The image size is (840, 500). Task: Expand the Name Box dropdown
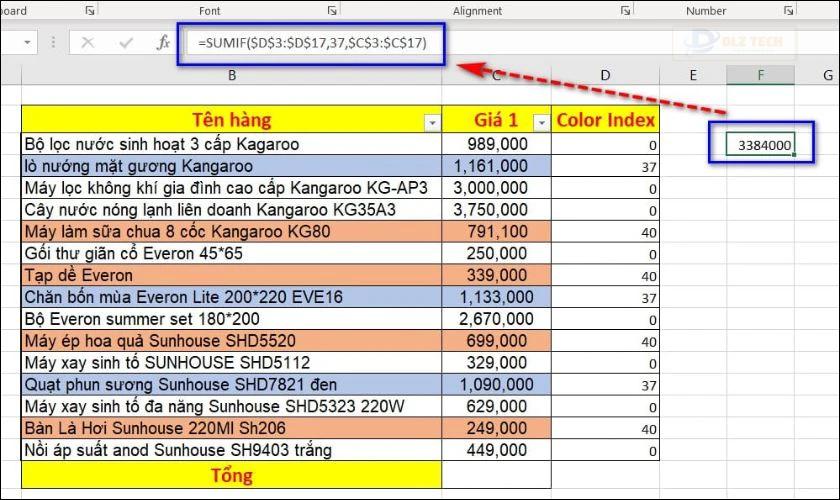click(27, 42)
